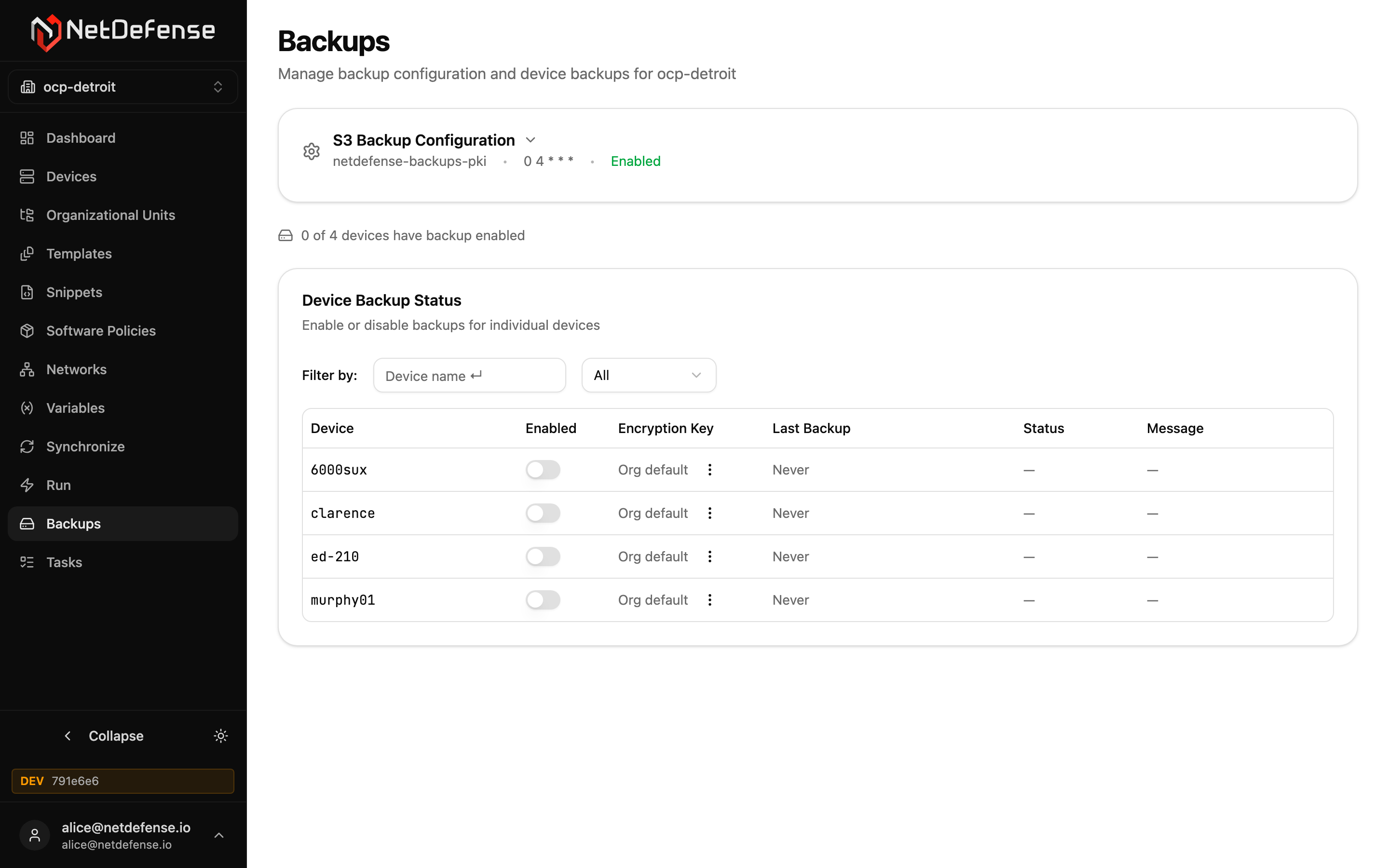Click the Dashboard grid icon
Image resolution: width=1389 pixels, height=868 pixels.
(27, 138)
